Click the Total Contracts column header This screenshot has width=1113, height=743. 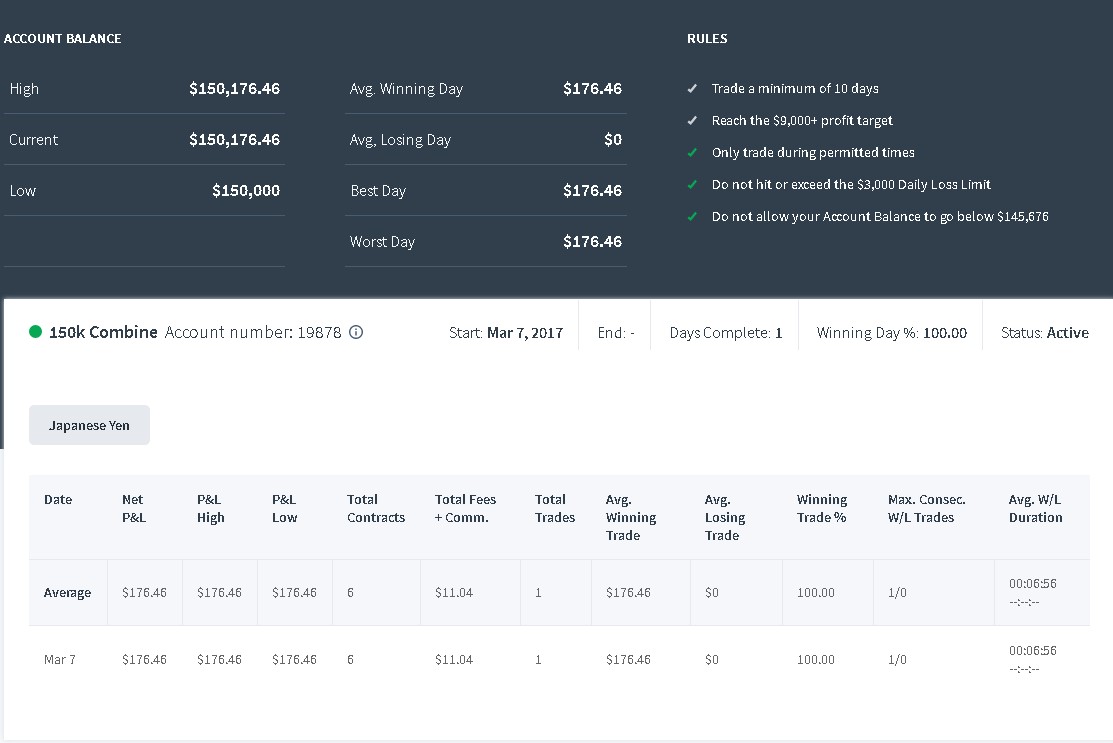tap(376, 508)
